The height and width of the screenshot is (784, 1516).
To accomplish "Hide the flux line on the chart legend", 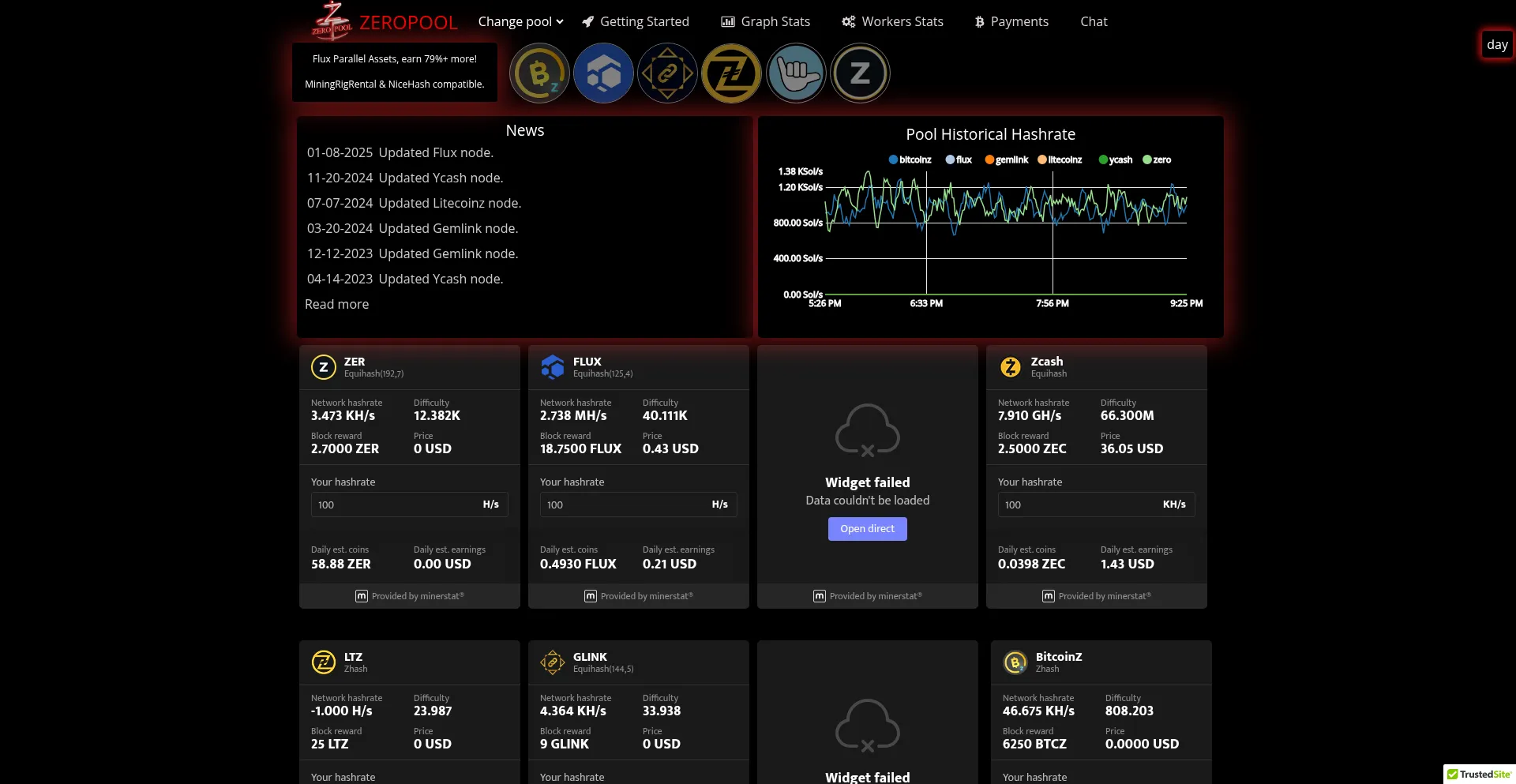I will tap(958, 159).
